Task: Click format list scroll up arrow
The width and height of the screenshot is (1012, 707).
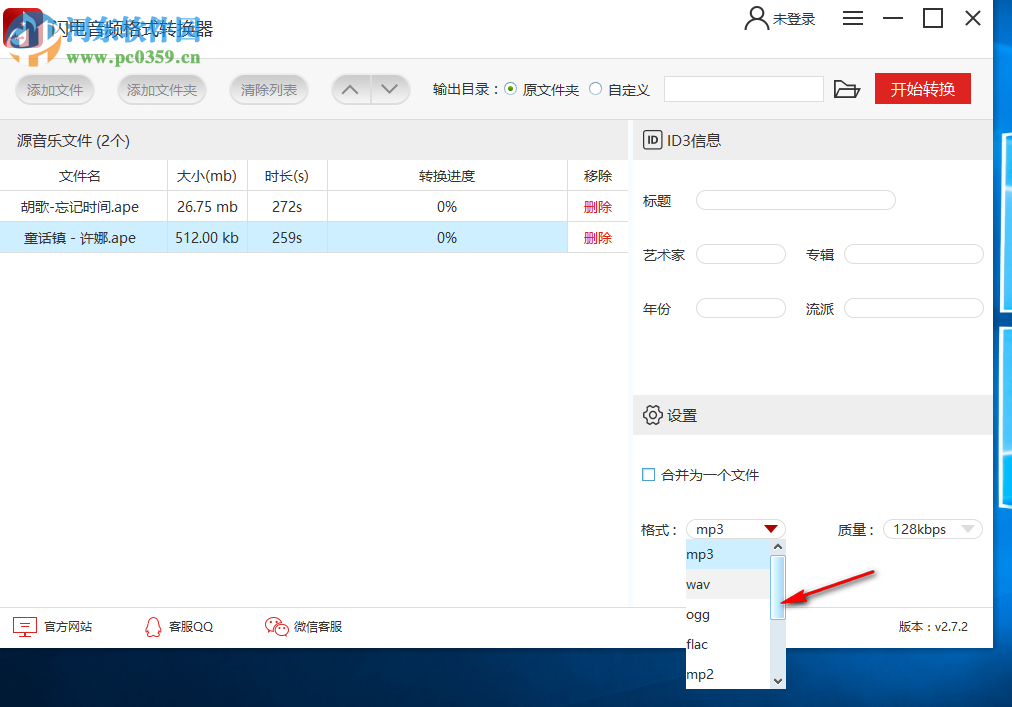Action: coord(778,547)
